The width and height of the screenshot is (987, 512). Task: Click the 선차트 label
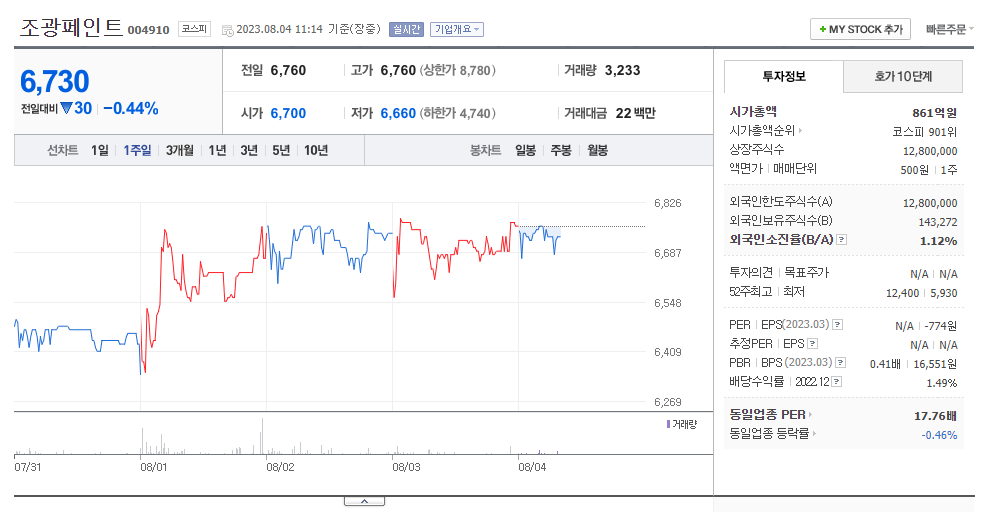62,151
